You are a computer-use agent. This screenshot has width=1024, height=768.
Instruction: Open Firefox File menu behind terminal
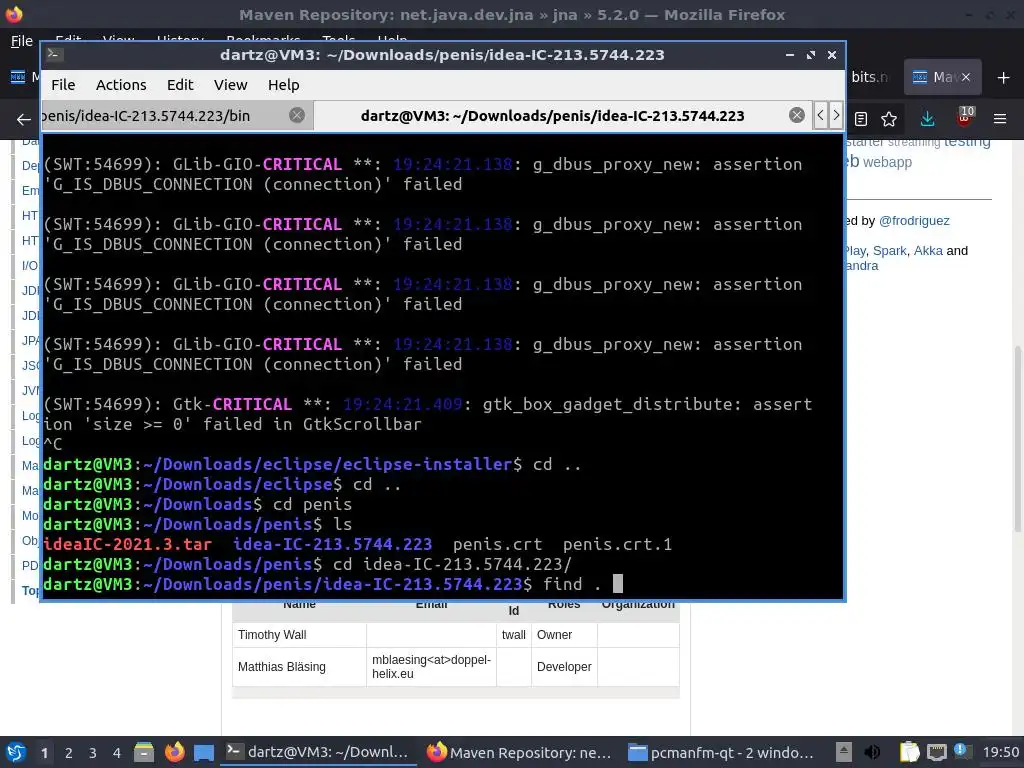pyautogui.click(x=22, y=41)
